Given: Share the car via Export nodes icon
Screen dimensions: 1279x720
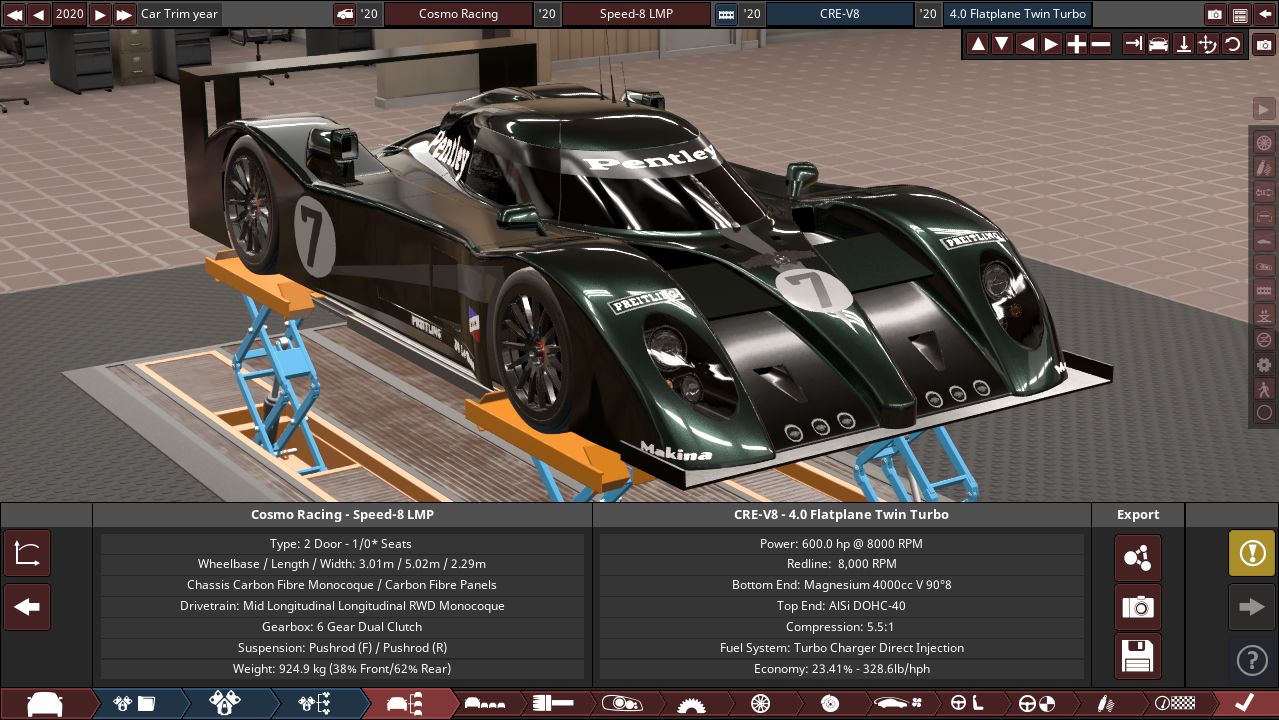Looking at the screenshot, I should coord(1138,558).
